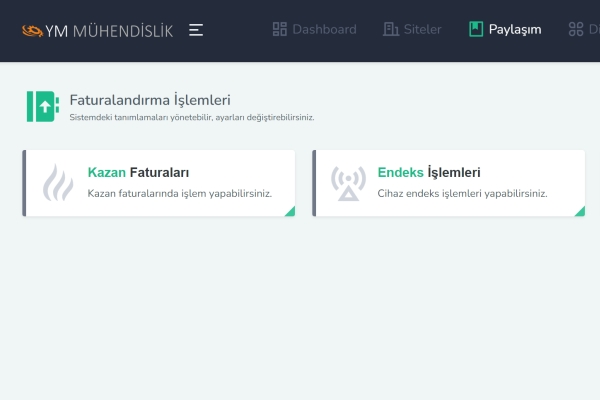Click Cihaz endeks işlemleri yapabilirsiniz description

[x=462, y=193]
